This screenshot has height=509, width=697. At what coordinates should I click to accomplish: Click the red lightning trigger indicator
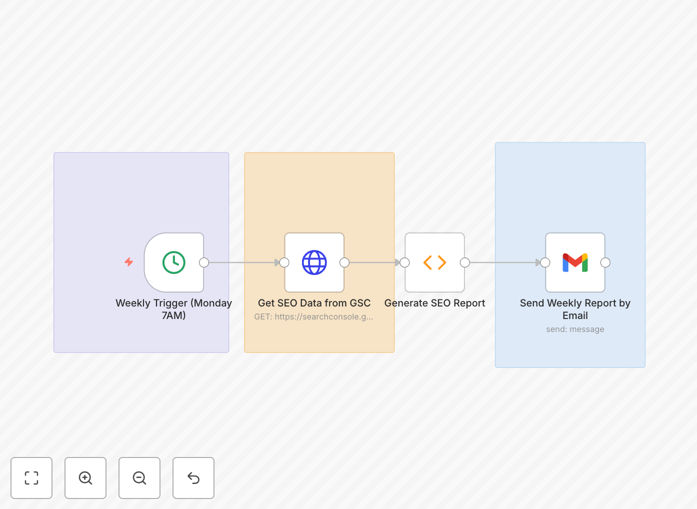[x=129, y=262]
